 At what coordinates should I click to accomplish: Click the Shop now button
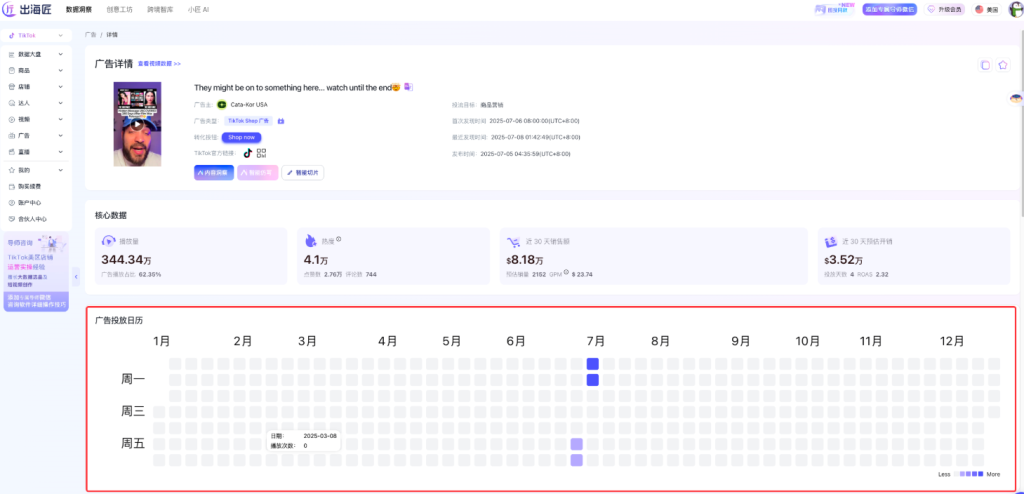(x=241, y=137)
